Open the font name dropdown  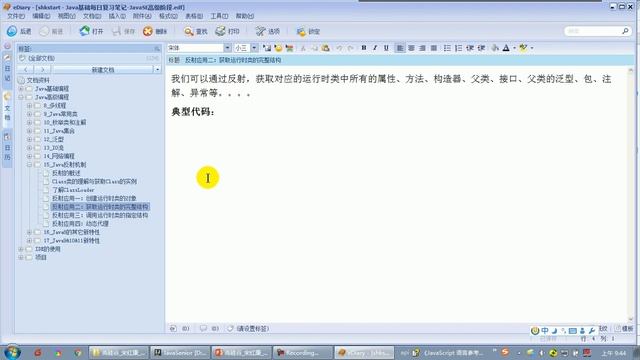[227, 48]
